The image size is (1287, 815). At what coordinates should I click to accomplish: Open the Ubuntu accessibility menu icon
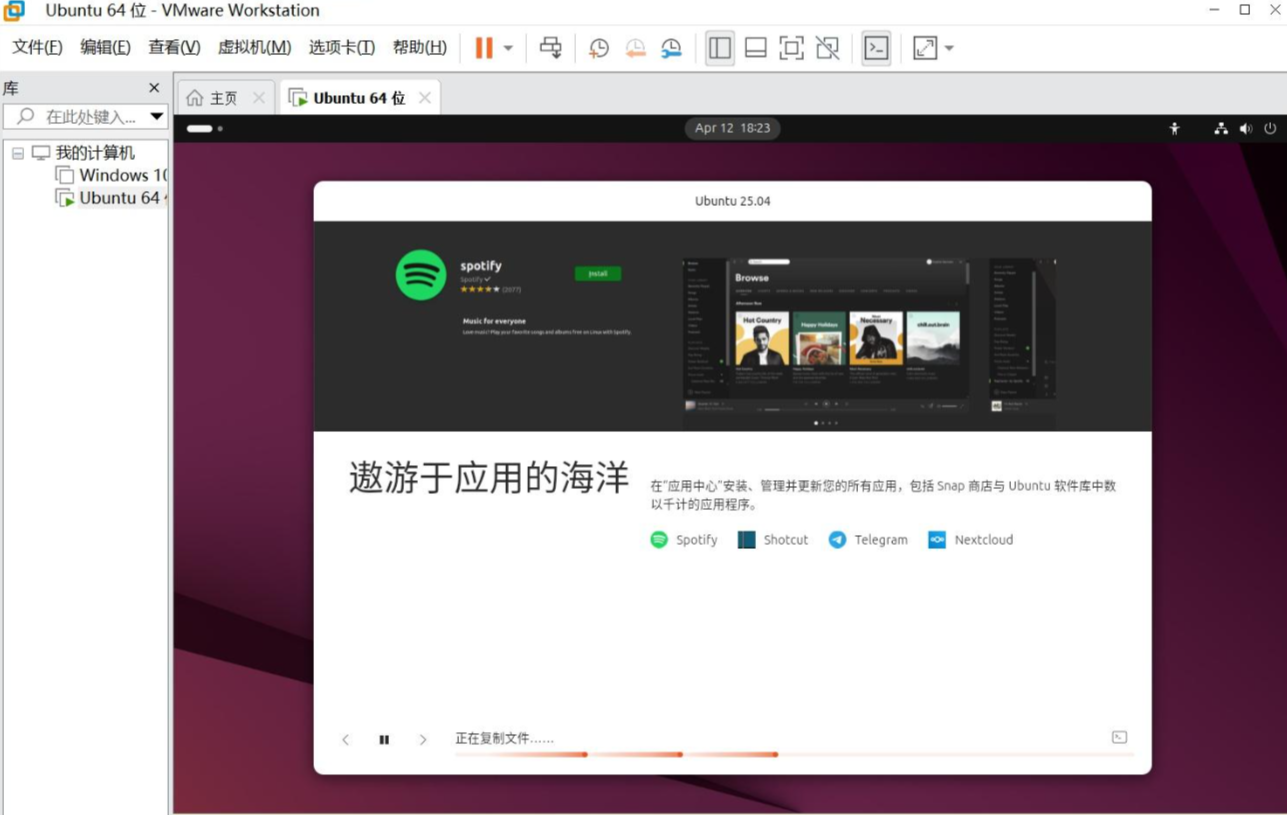(1175, 129)
